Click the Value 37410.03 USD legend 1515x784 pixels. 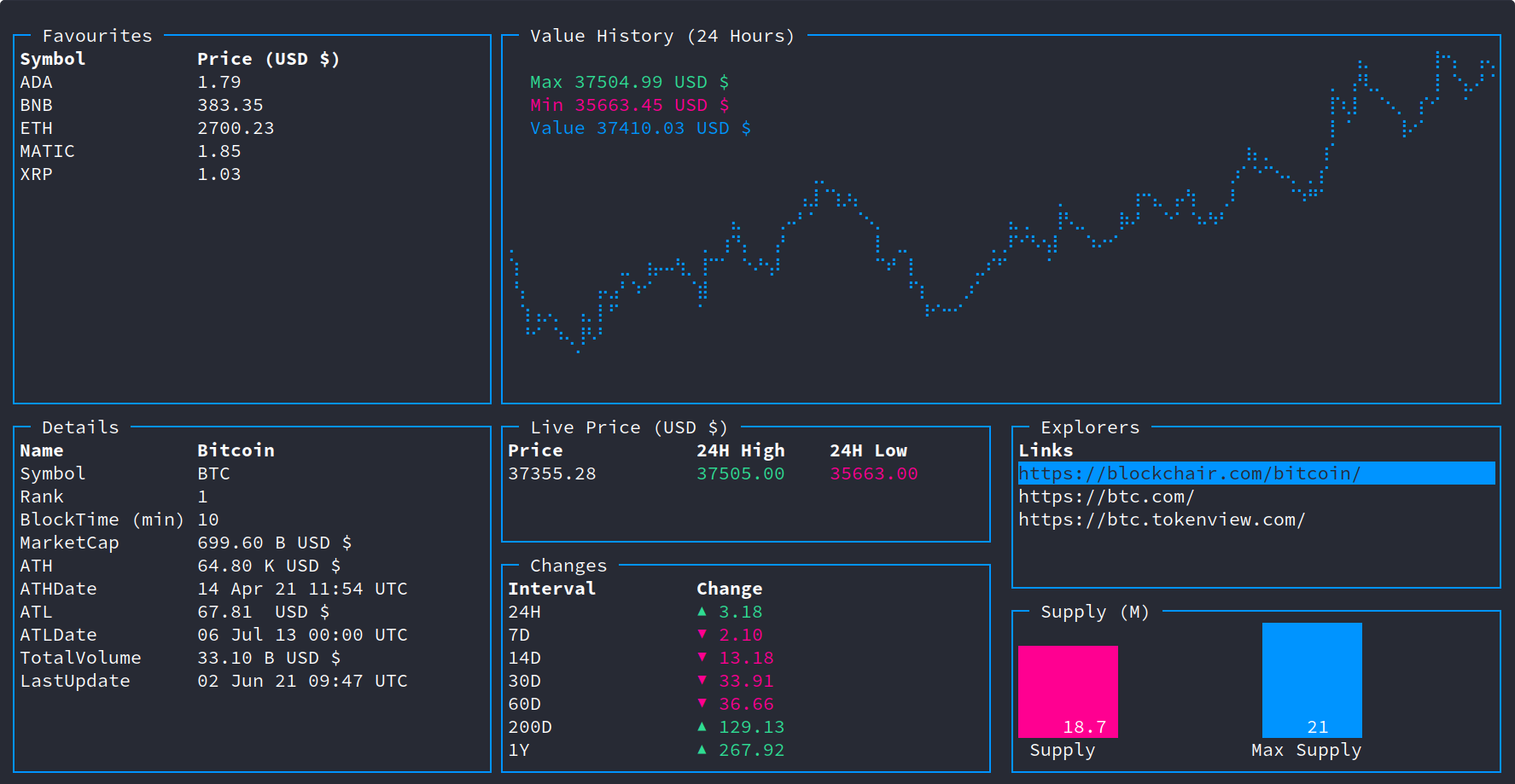pos(641,128)
